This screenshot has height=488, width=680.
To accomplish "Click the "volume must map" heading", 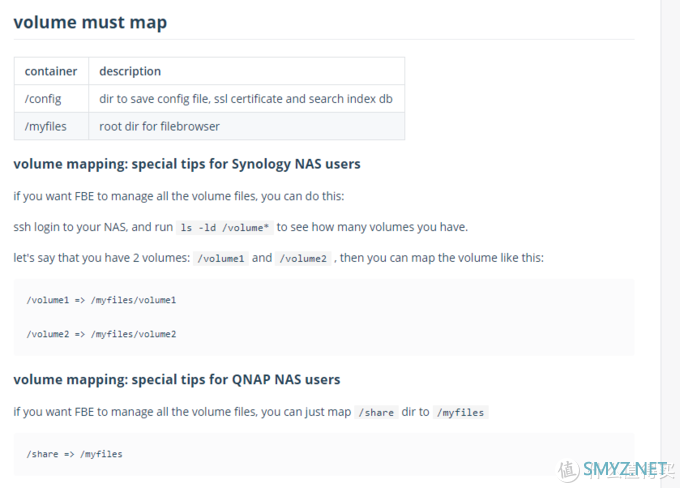I will pyautogui.click(x=90, y=23).
